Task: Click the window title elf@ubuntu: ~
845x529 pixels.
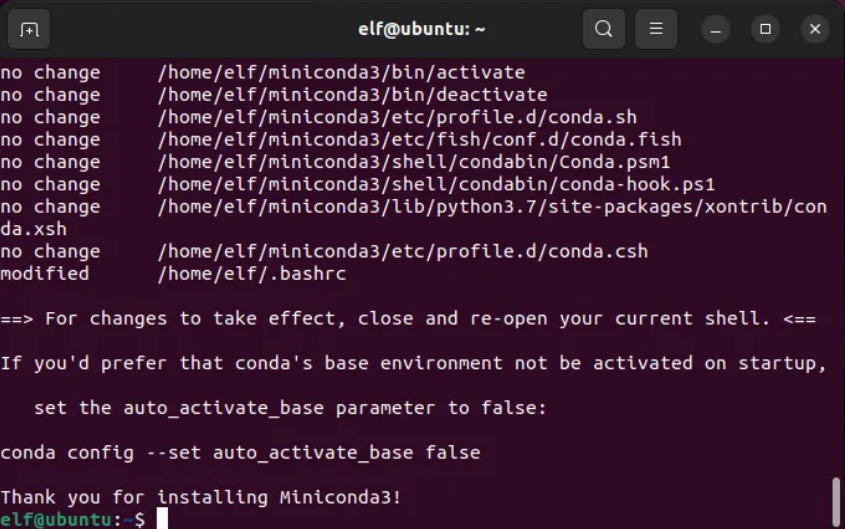Action: click(x=421, y=29)
